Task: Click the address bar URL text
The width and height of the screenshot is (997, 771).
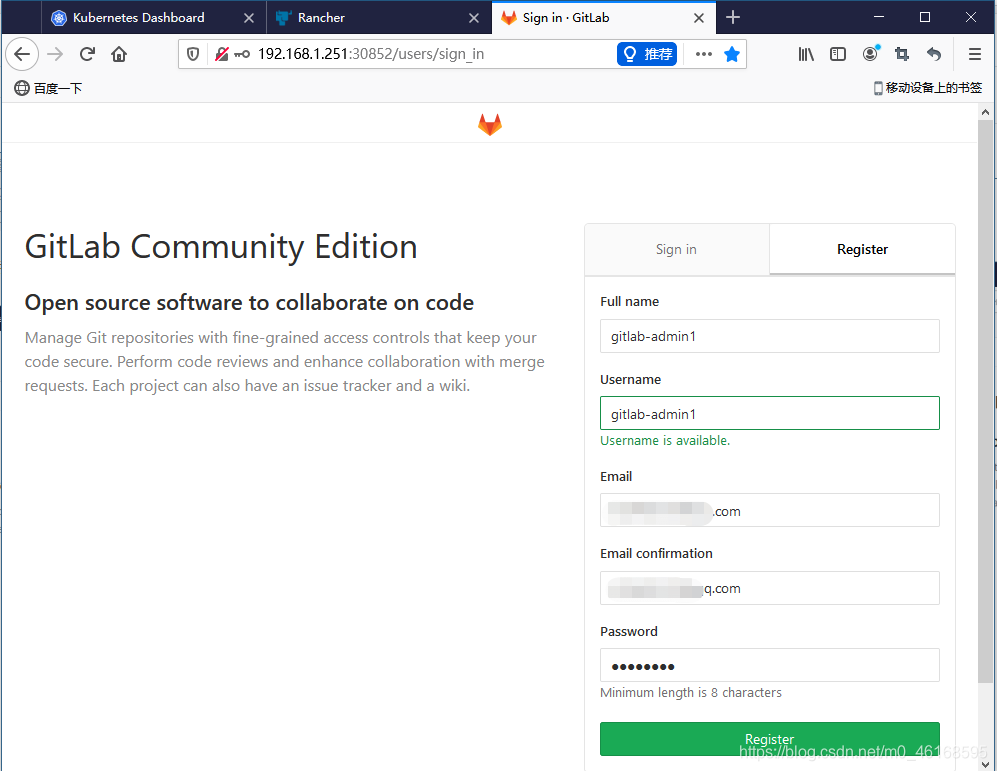Action: tap(371, 54)
